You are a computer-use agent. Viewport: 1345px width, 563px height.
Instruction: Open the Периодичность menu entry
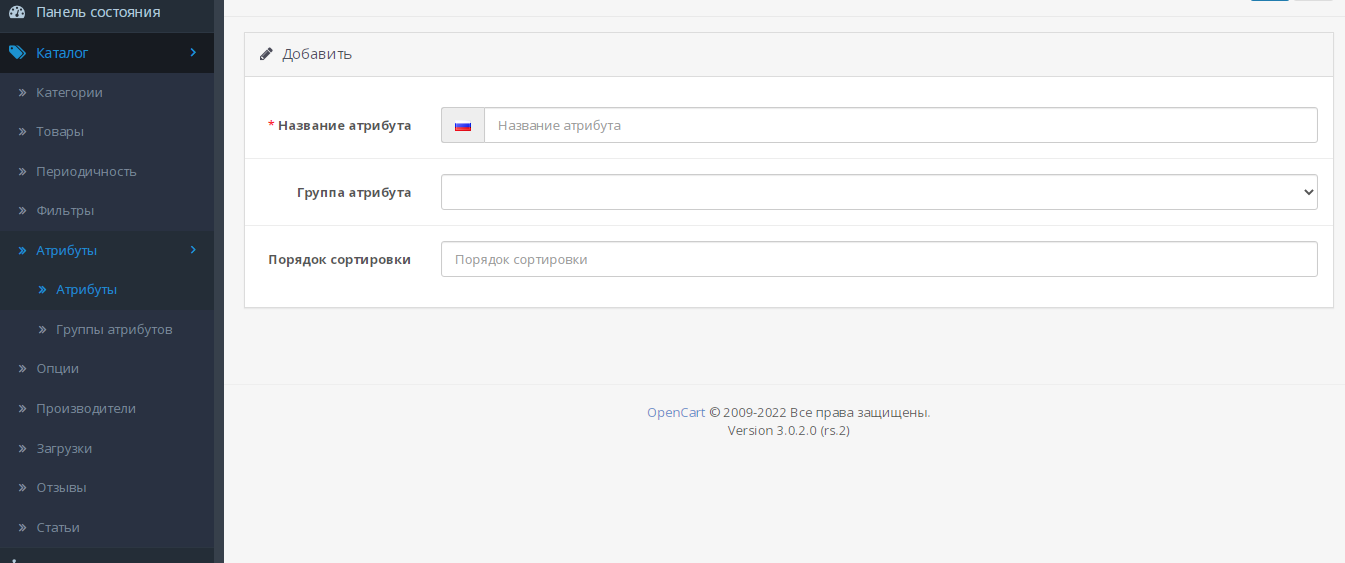pos(107,171)
